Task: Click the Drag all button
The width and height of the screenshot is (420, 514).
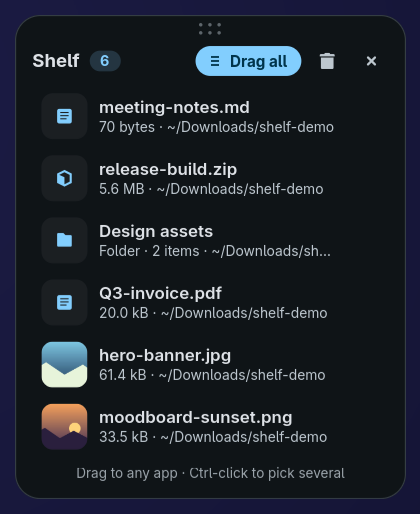Action: point(248,61)
